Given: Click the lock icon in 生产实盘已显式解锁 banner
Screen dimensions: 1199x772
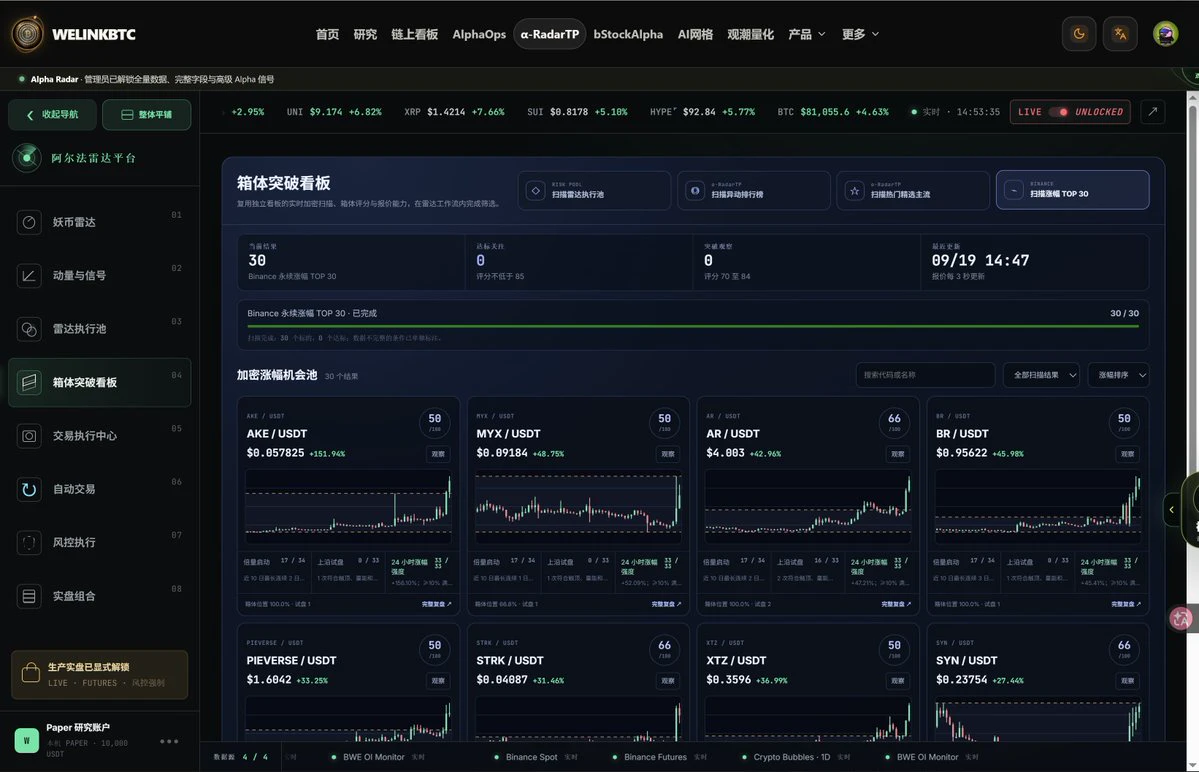Looking at the screenshot, I should [x=31, y=673].
